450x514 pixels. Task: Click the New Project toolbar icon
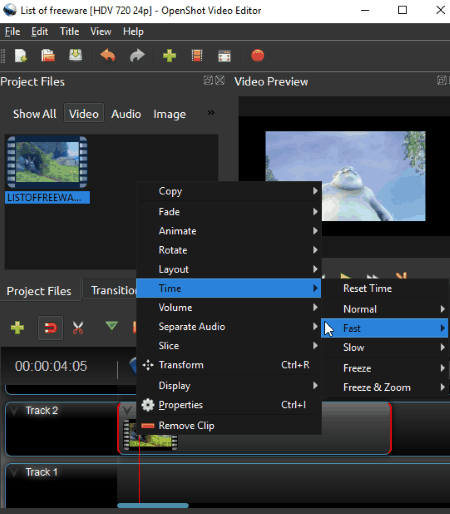[21, 56]
